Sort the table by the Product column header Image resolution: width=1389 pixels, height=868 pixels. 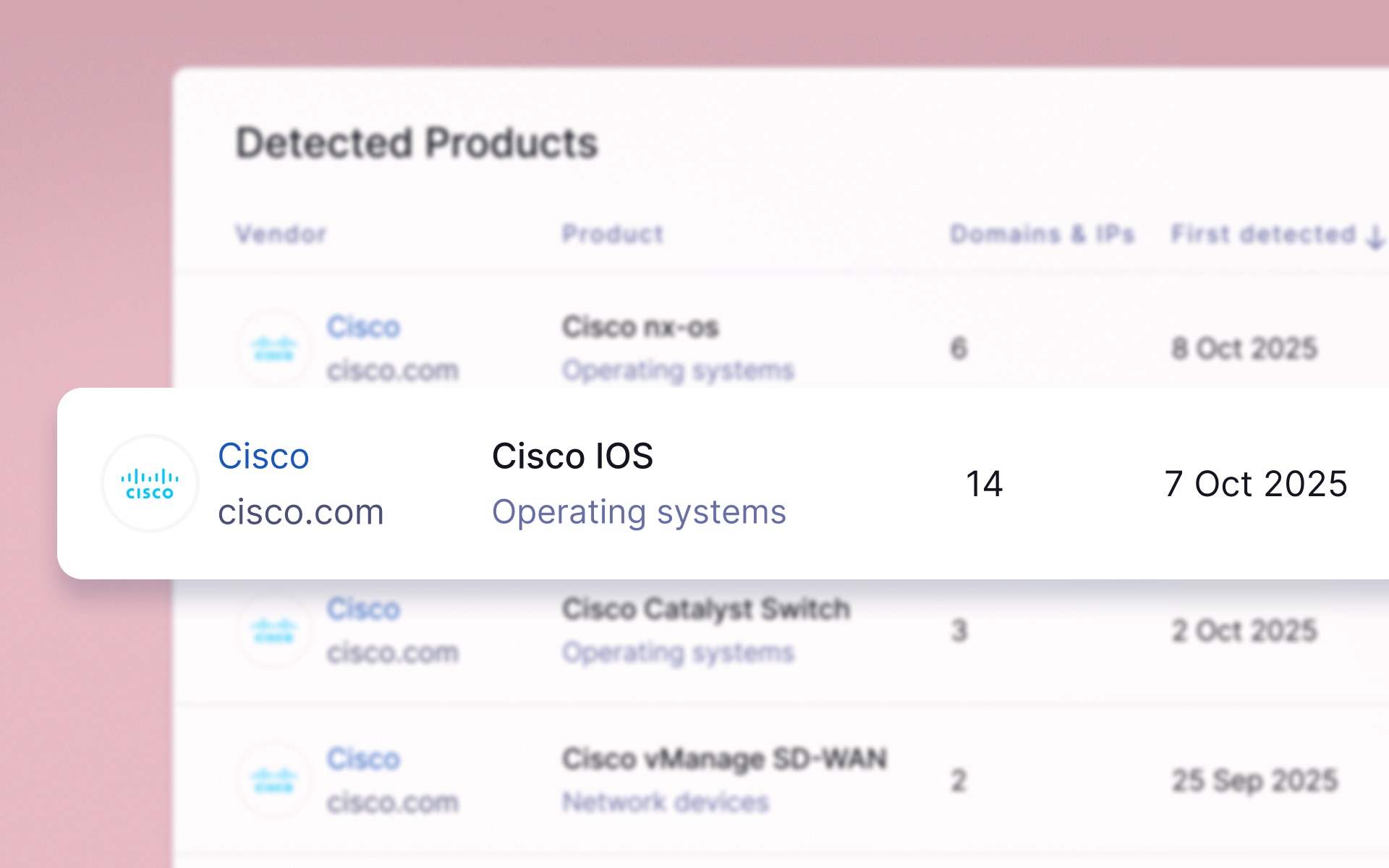(613, 234)
